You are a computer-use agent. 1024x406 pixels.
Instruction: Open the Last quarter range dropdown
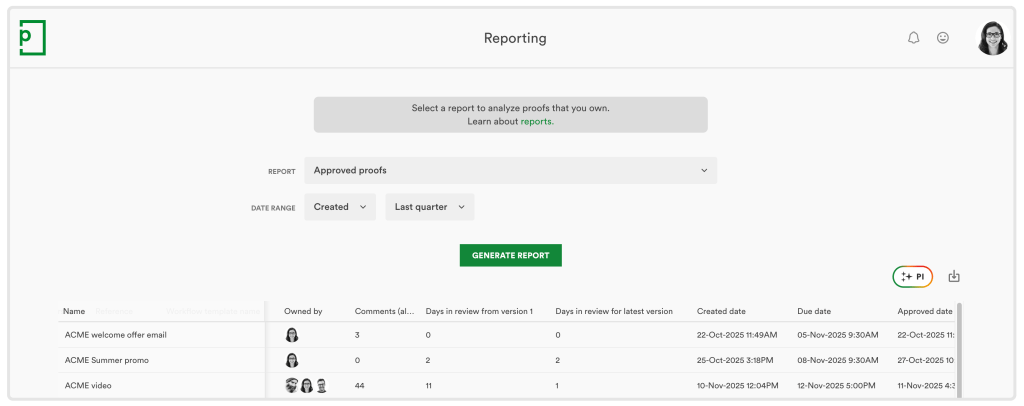[430, 207]
